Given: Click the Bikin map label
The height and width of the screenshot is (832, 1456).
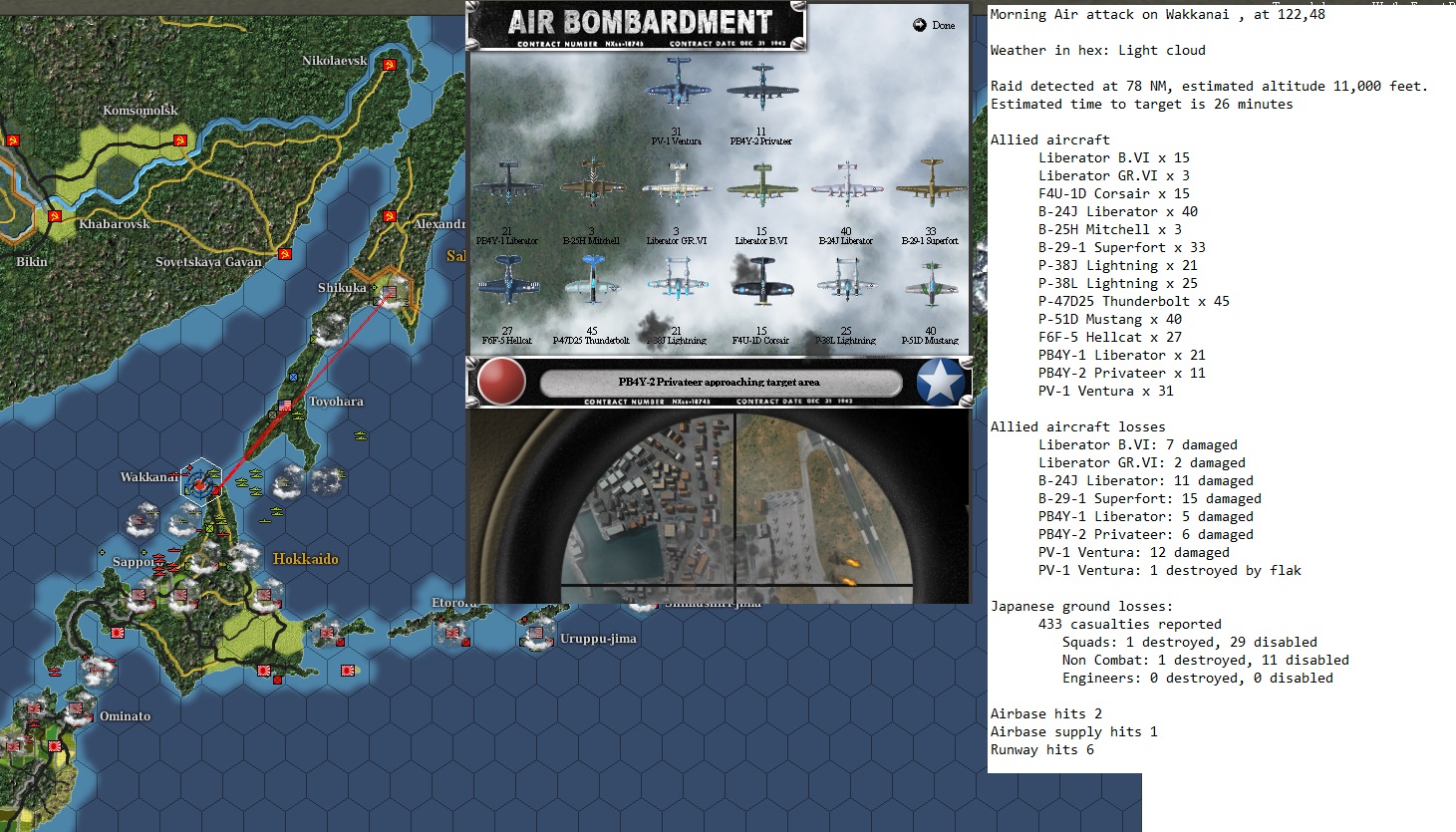Looking at the screenshot, I should point(32,262).
